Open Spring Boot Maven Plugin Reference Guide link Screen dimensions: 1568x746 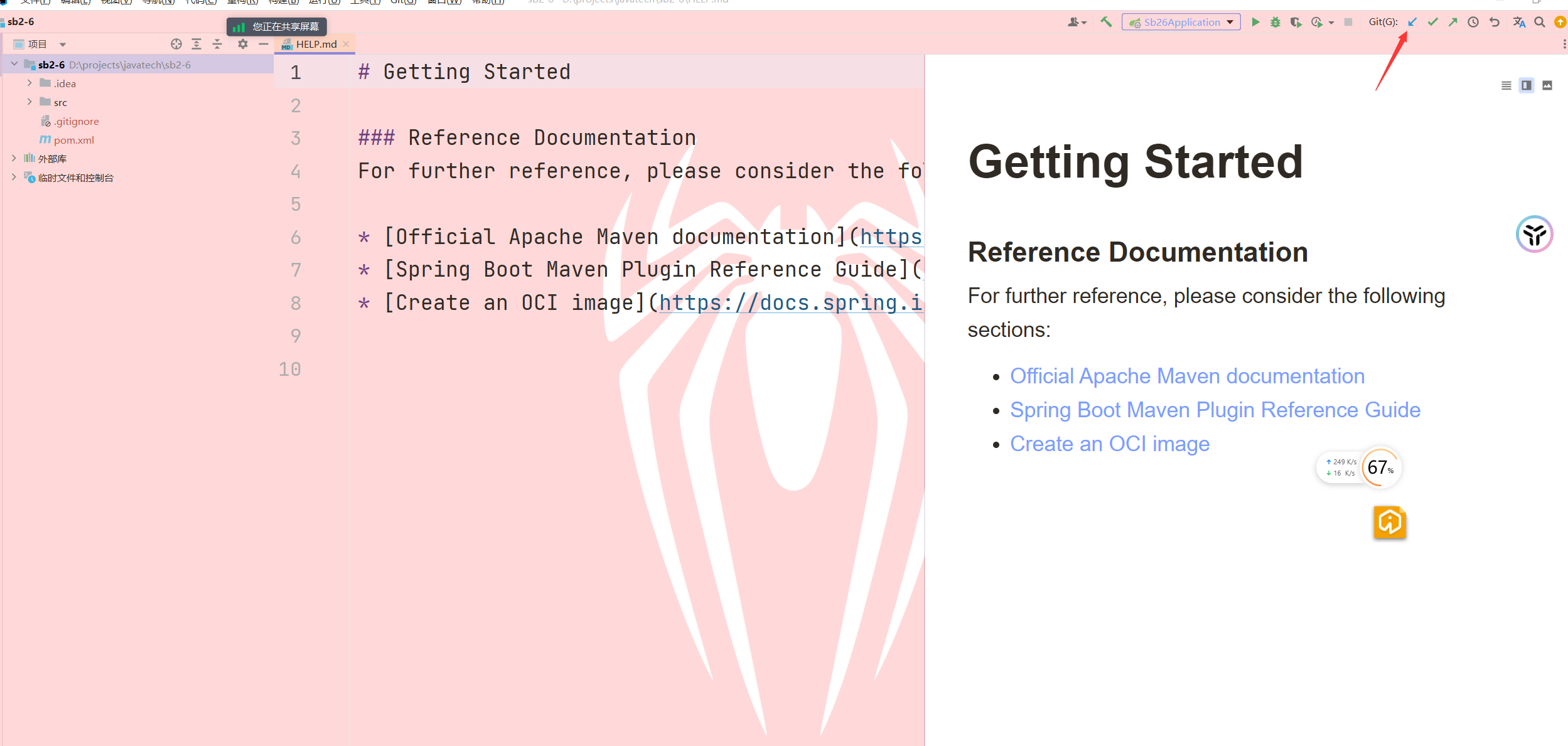[1215, 410]
